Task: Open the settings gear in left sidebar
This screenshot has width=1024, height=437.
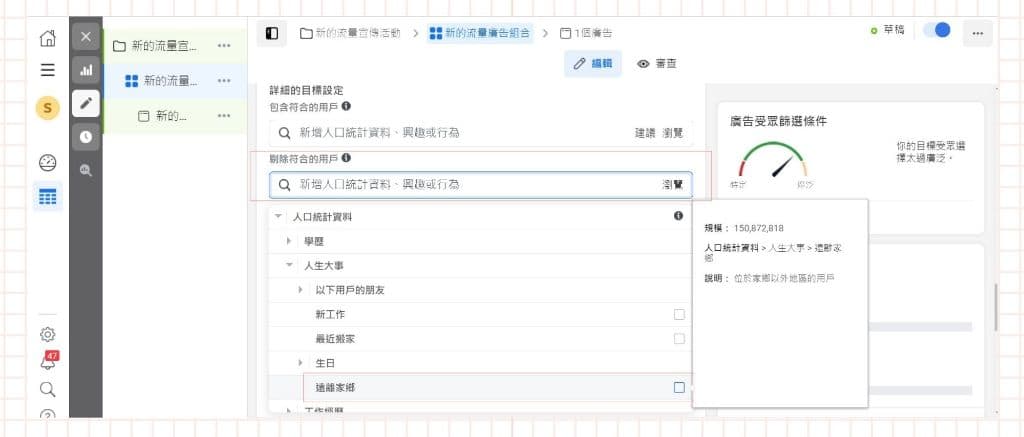Action: tap(48, 334)
